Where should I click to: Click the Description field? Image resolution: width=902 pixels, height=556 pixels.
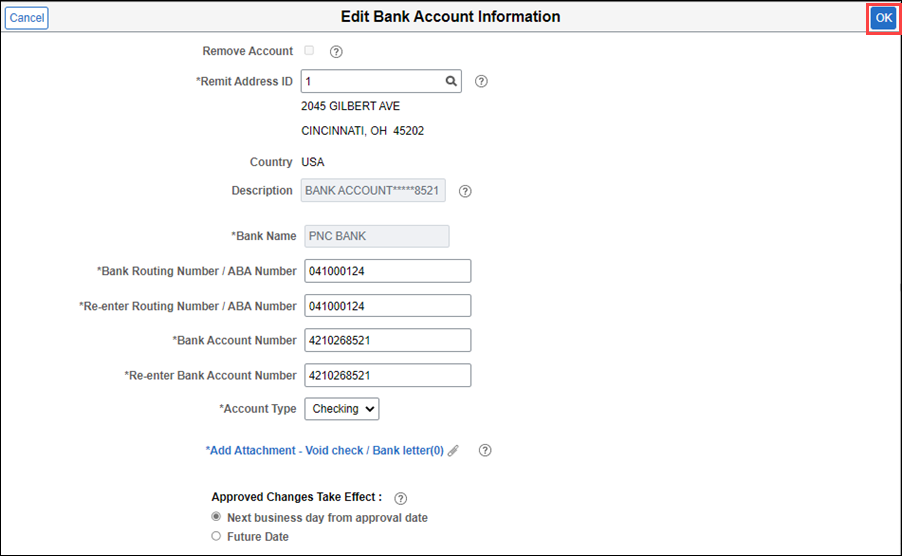(373, 190)
